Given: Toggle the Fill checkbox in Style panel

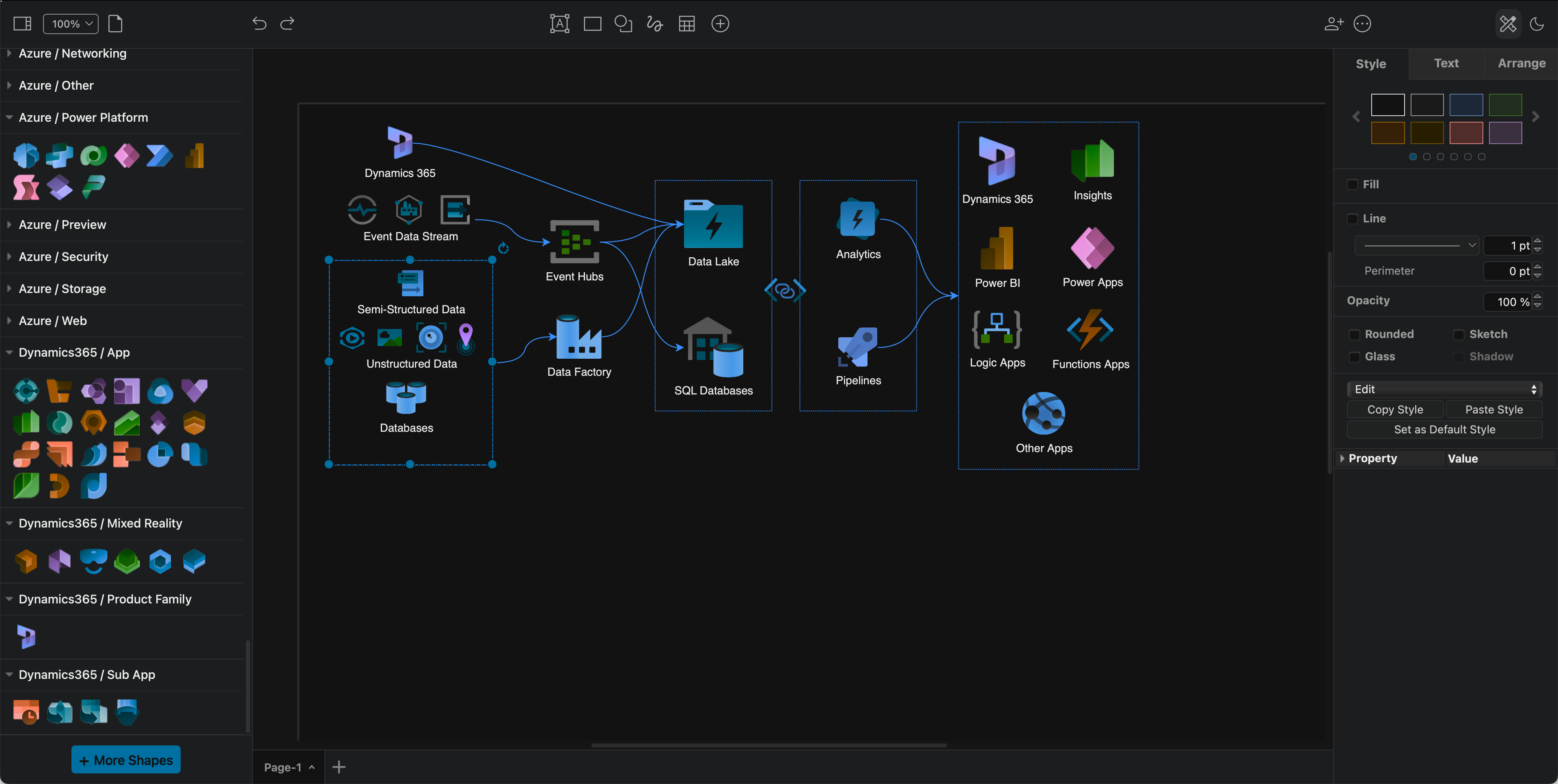Looking at the screenshot, I should pyautogui.click(x=1353, y=184).
